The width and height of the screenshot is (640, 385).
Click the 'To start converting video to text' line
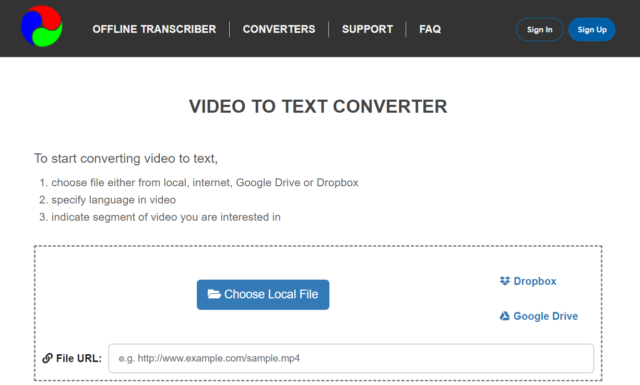126,158
